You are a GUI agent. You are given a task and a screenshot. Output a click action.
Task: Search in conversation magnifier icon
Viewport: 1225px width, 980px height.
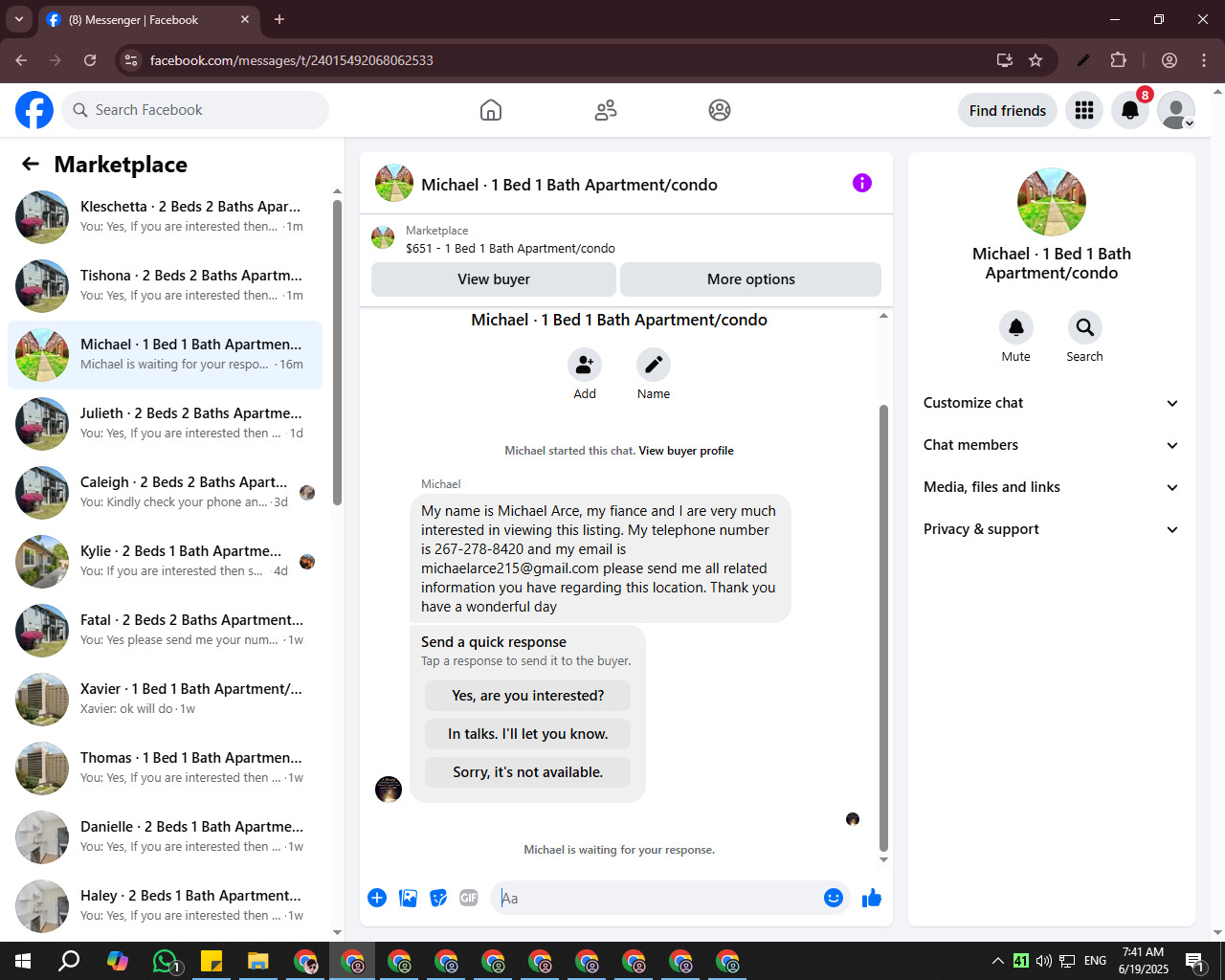click(1085, 327)
